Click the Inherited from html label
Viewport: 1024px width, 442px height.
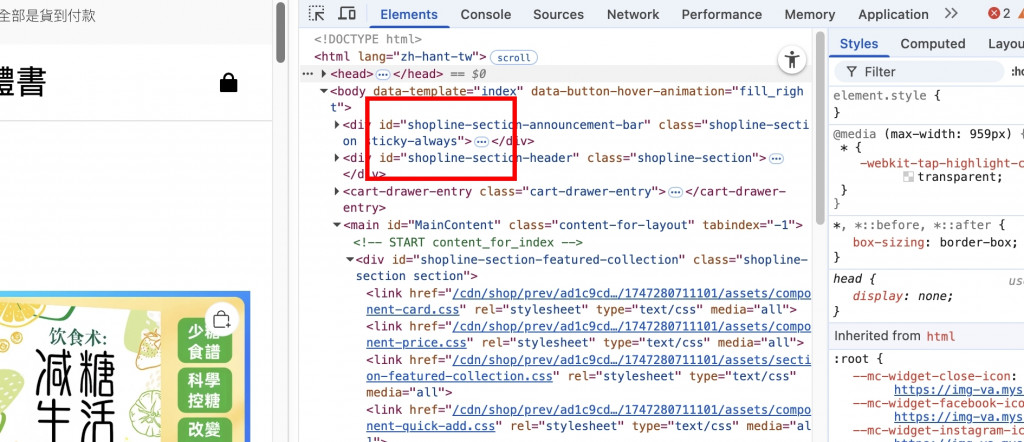click(x=895, y=336)
